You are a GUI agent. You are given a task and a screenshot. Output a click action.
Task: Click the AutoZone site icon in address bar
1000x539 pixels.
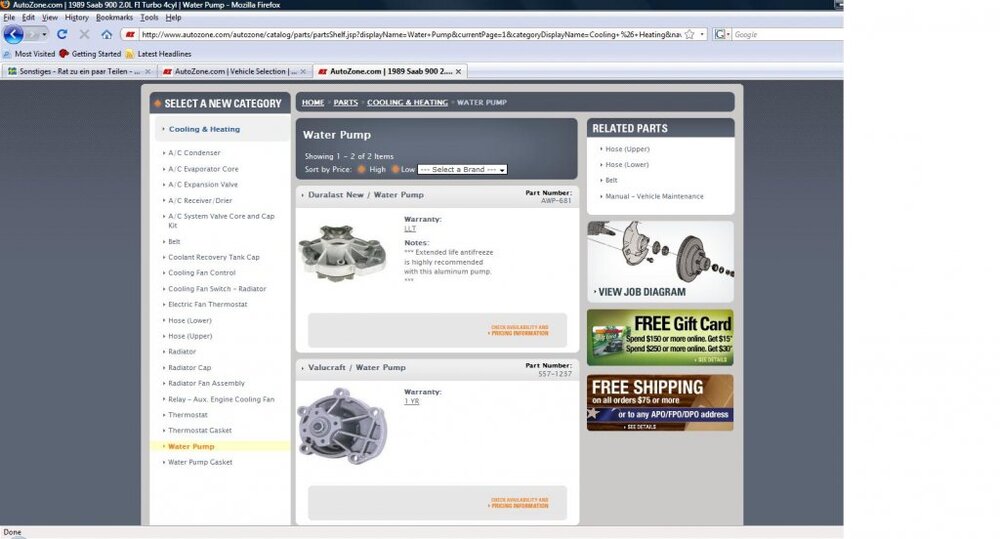point(130,34)
